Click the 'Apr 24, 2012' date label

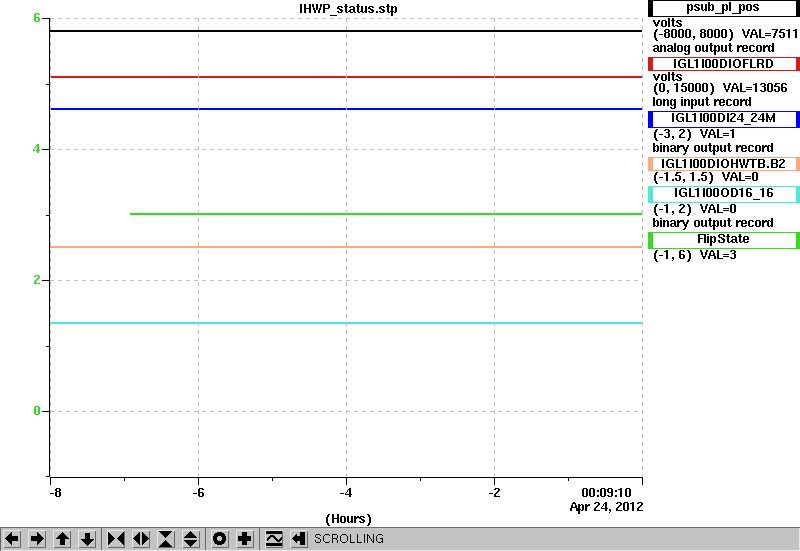(x=606, y=507)
